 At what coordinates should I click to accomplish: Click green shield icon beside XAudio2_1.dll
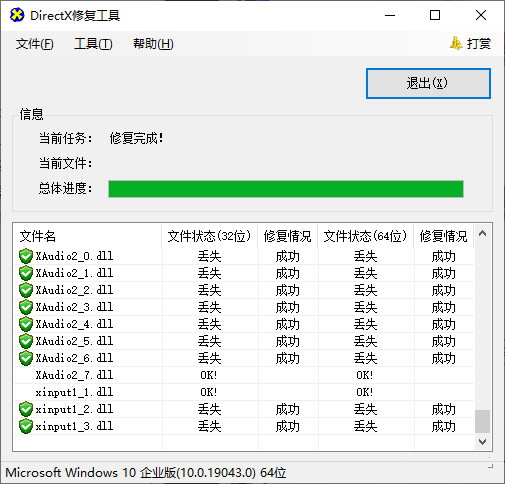[26, 273]
